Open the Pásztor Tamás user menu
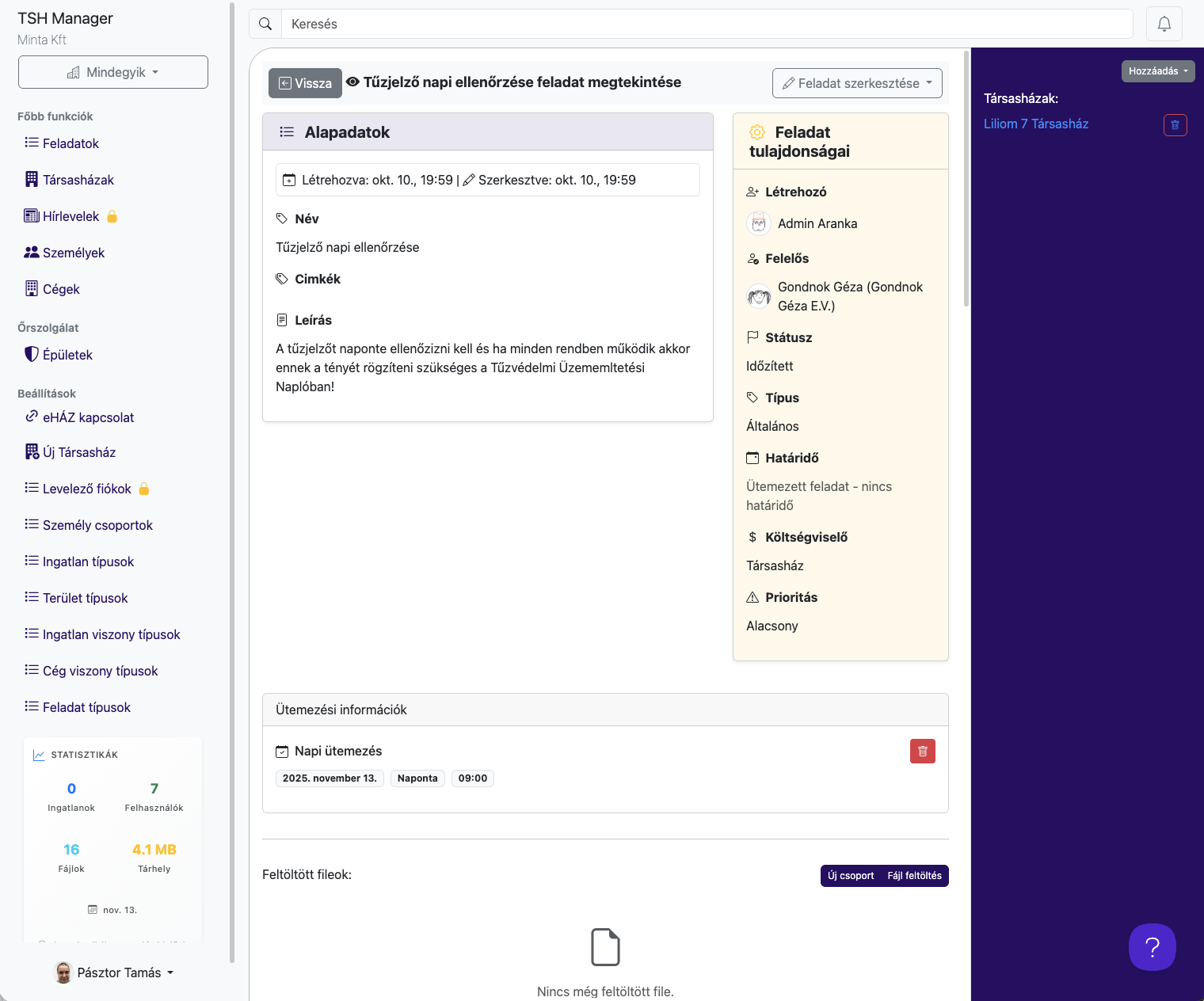 coord(115,972)
